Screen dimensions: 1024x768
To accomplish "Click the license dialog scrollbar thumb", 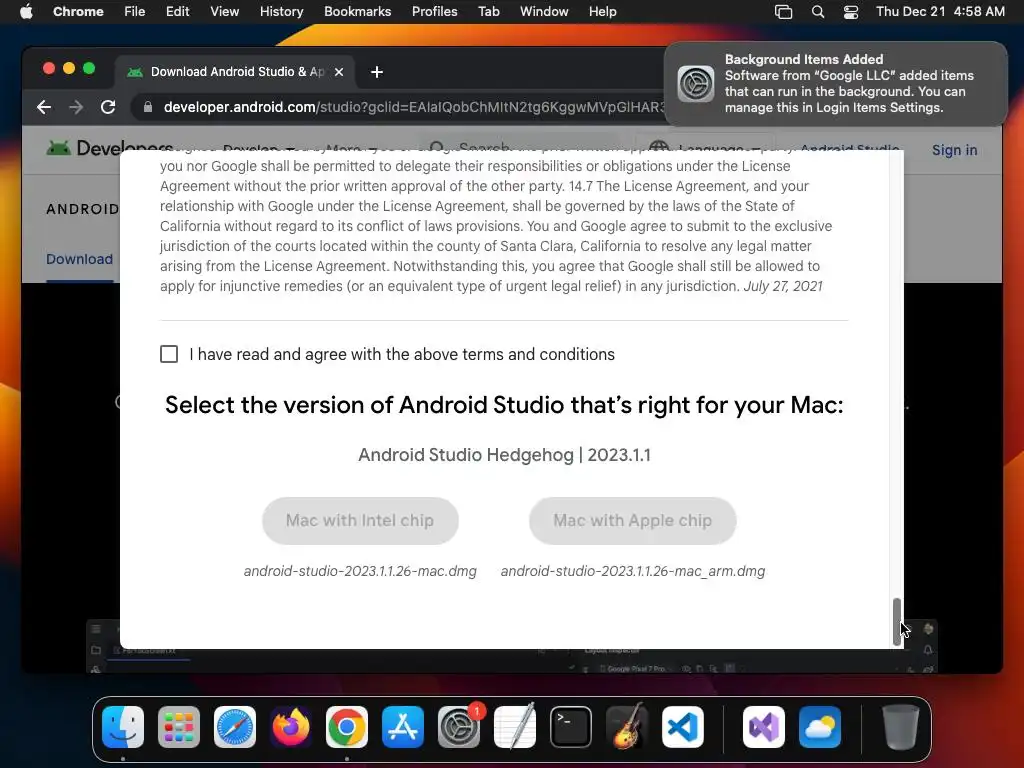I will (x=897, y=622).
